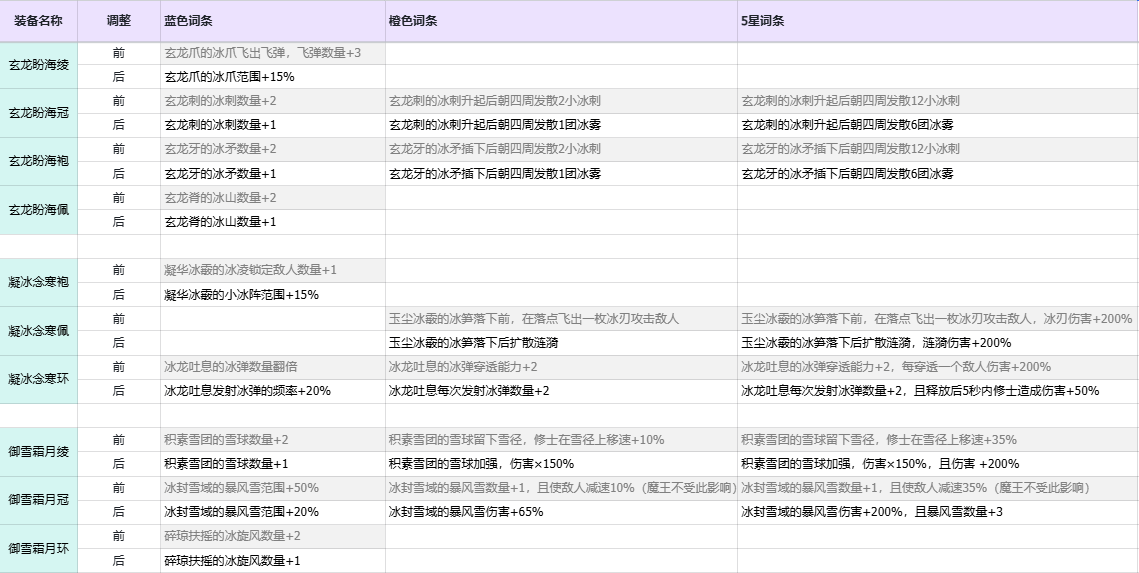The width and height of the screenshot is (1139, 573).
Task: Select the cell 凝华冰霰的小冰阵范围+15%
Action: 240,295
